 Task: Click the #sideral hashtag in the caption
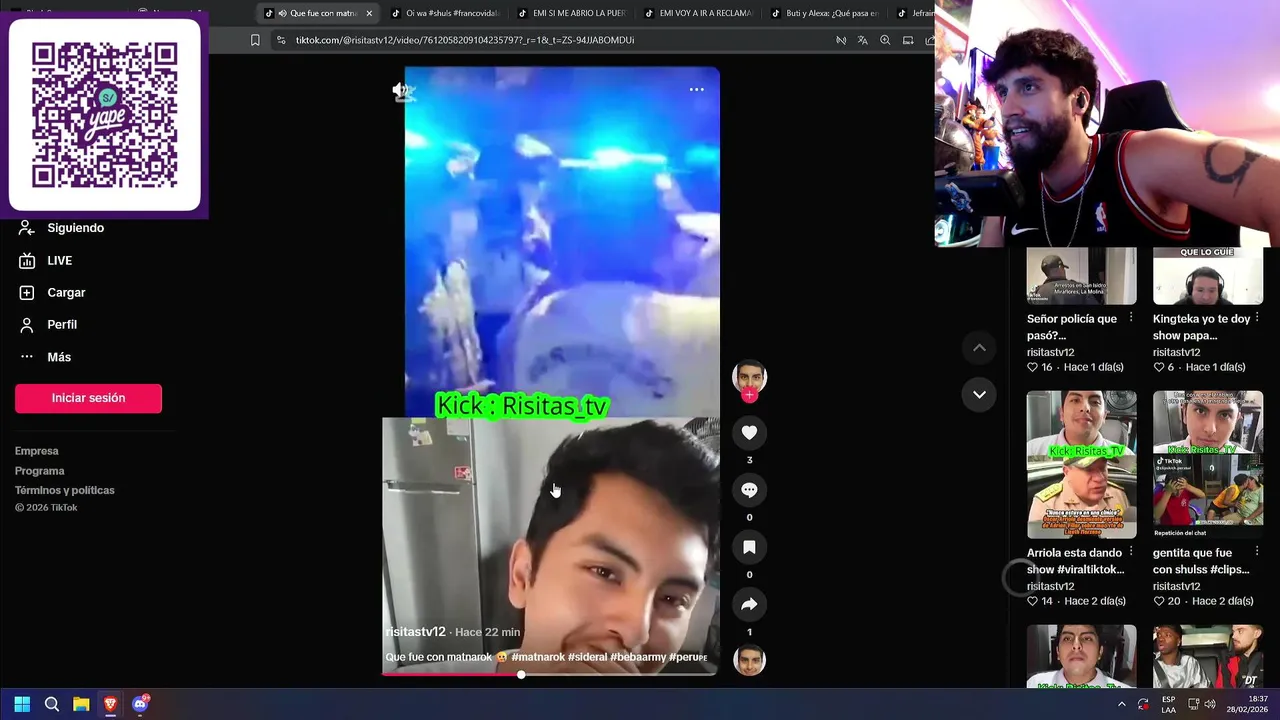click(588, 657)
